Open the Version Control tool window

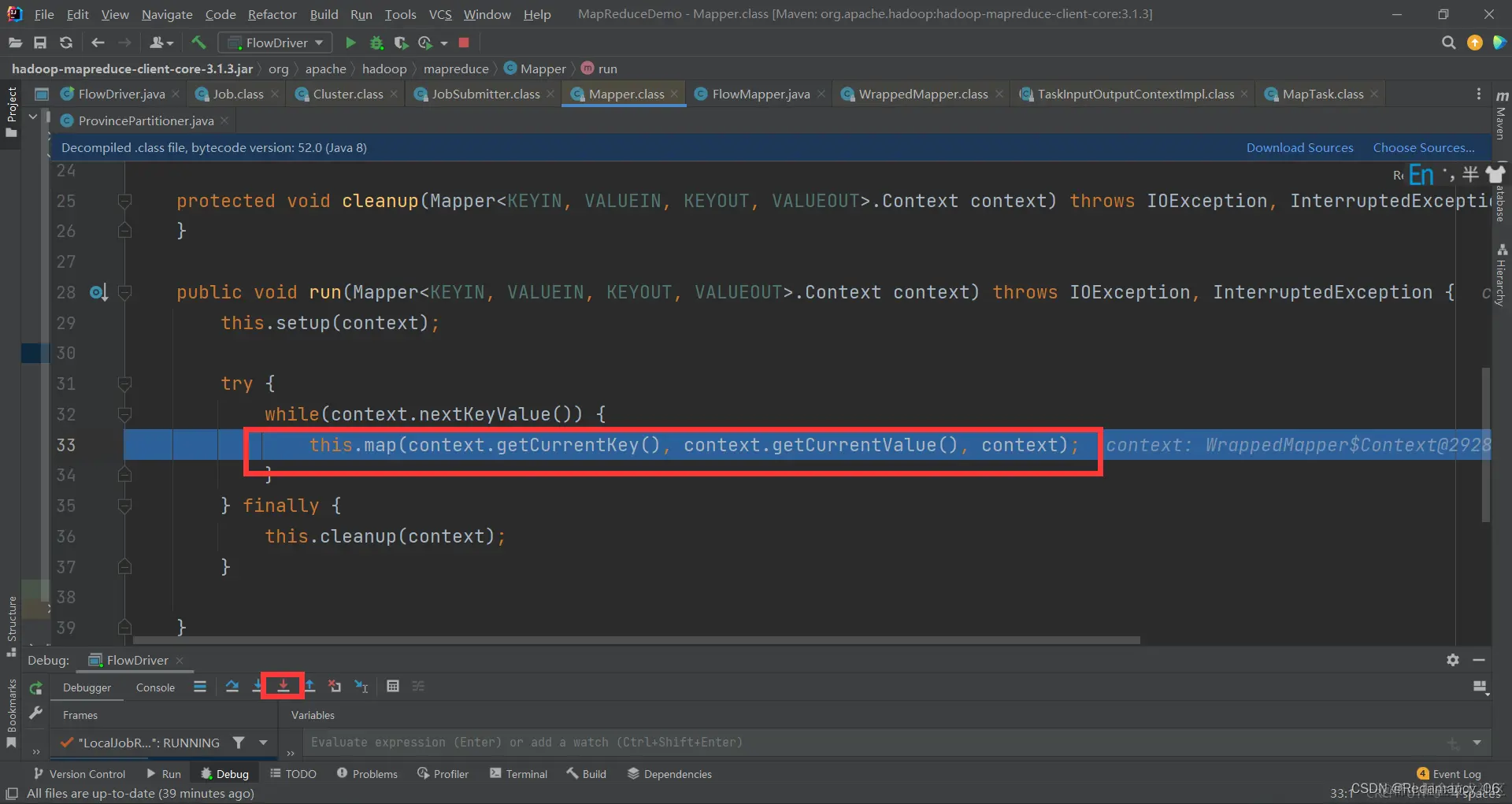click(x=80, y=774)
